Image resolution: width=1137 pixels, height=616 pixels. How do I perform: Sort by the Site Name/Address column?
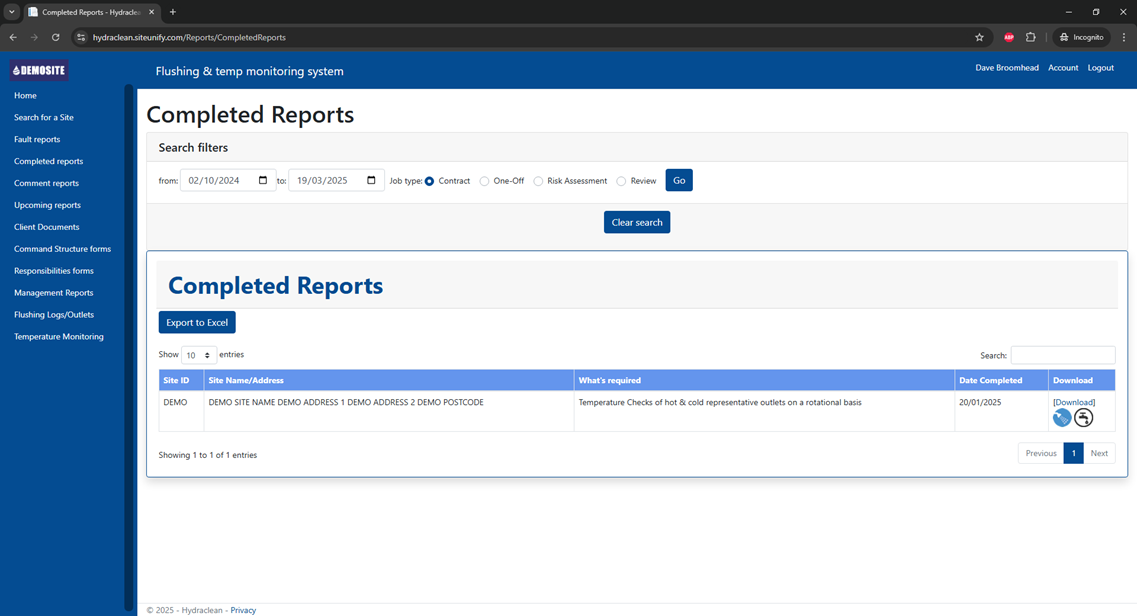[389, 380]
